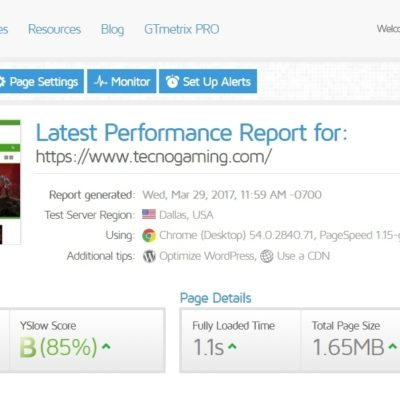
Task: Click the Page Details heading
Action: (215, 298)
